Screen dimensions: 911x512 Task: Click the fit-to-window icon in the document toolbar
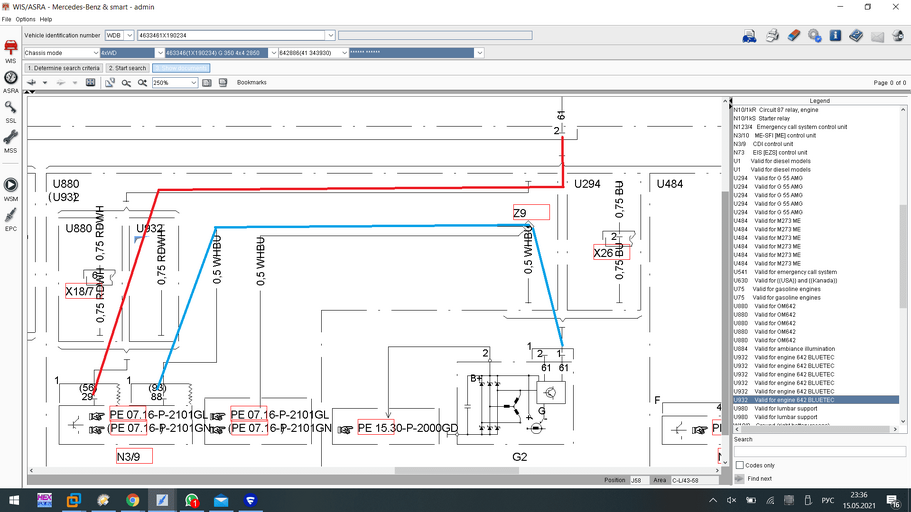point(91,83)
